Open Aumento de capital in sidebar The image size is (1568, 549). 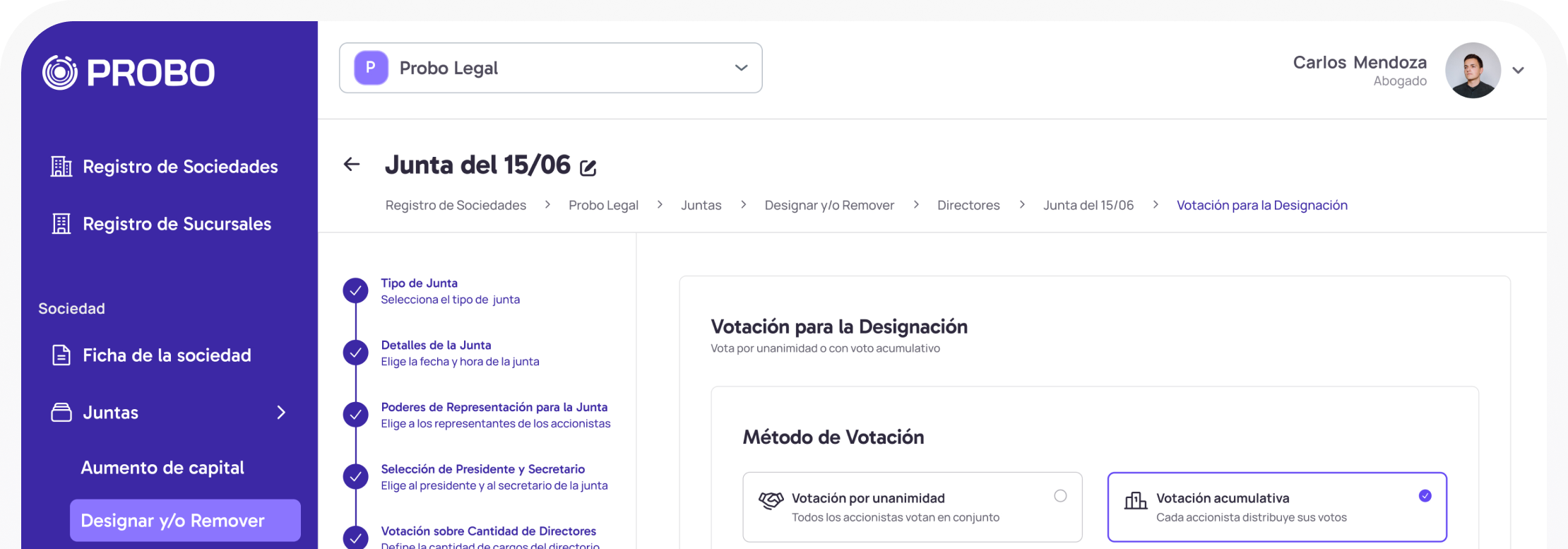point(162,468)
